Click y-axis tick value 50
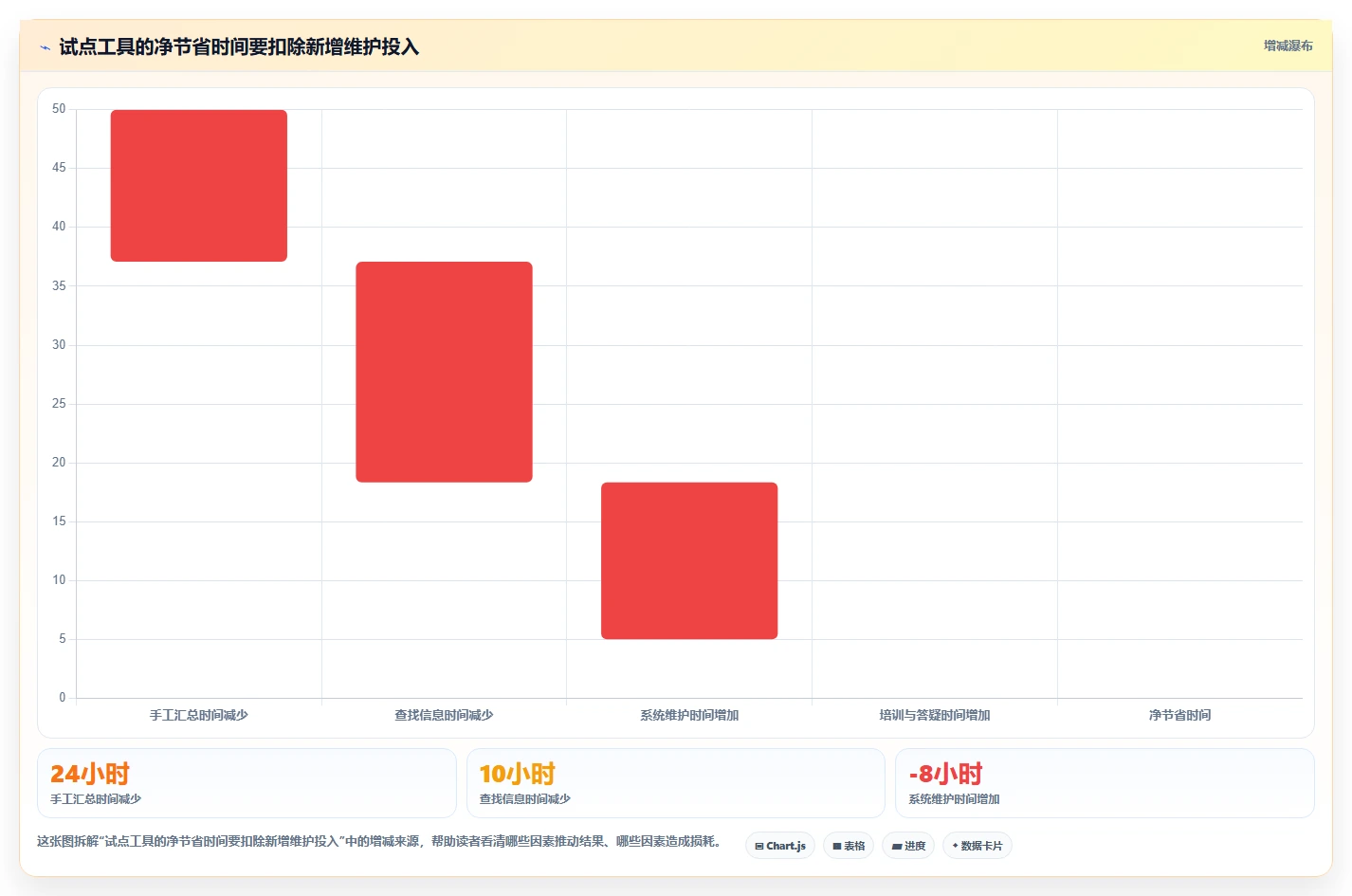 tap(59, 109)
